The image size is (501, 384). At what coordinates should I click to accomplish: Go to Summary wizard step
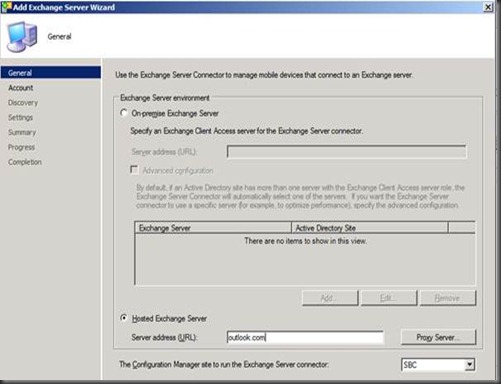(22, 132)
